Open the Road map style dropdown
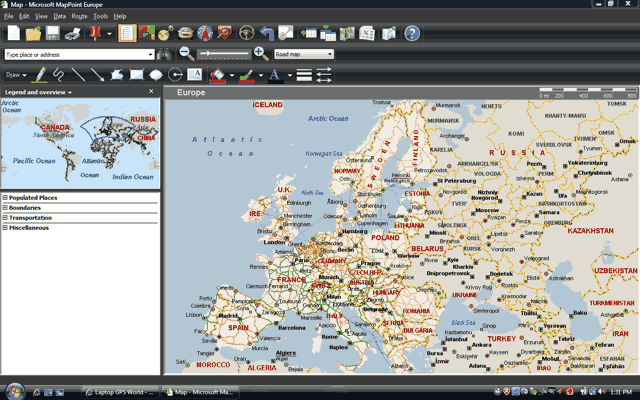 point(304,54)
